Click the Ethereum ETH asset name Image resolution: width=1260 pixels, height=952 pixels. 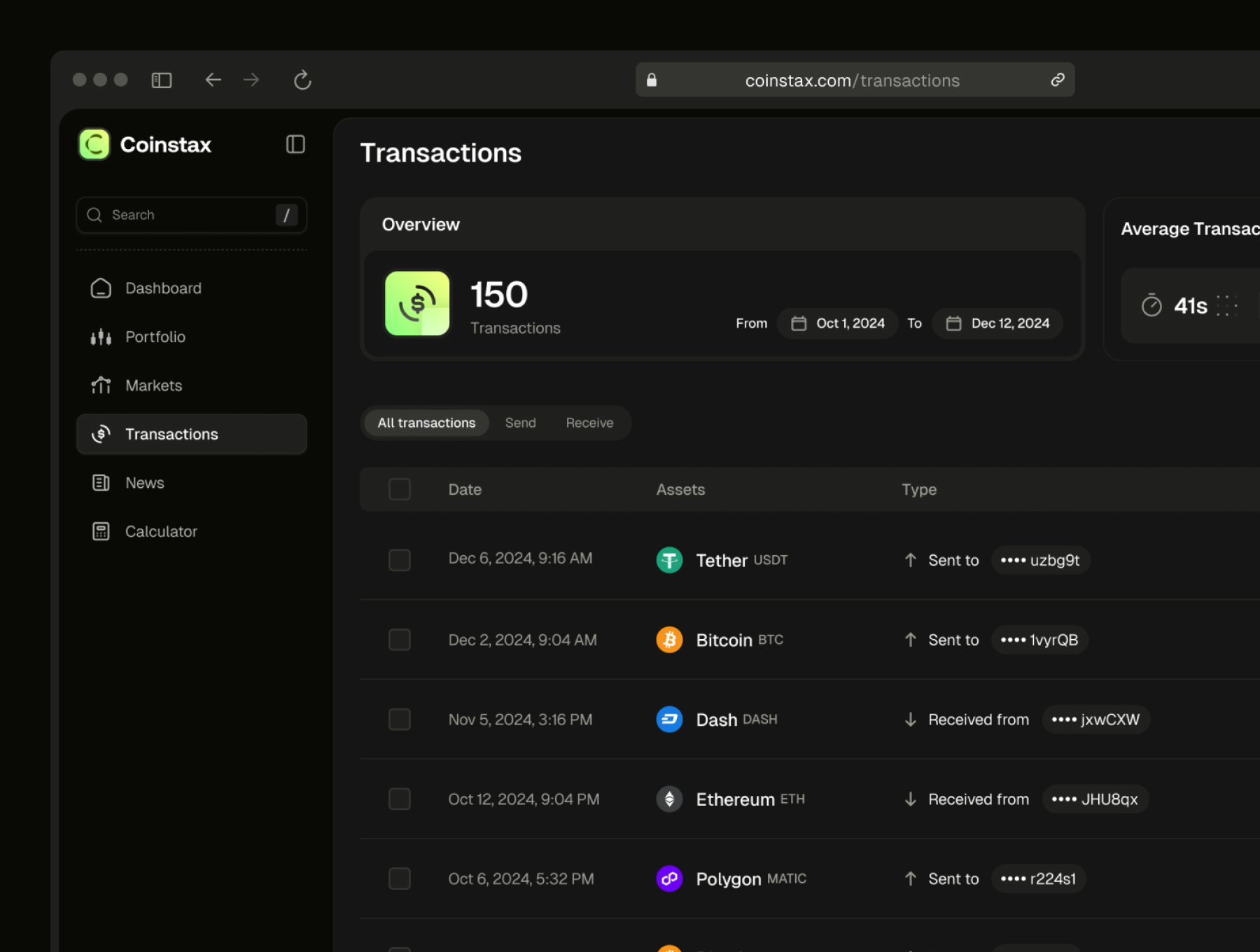[x=750, y=799]
